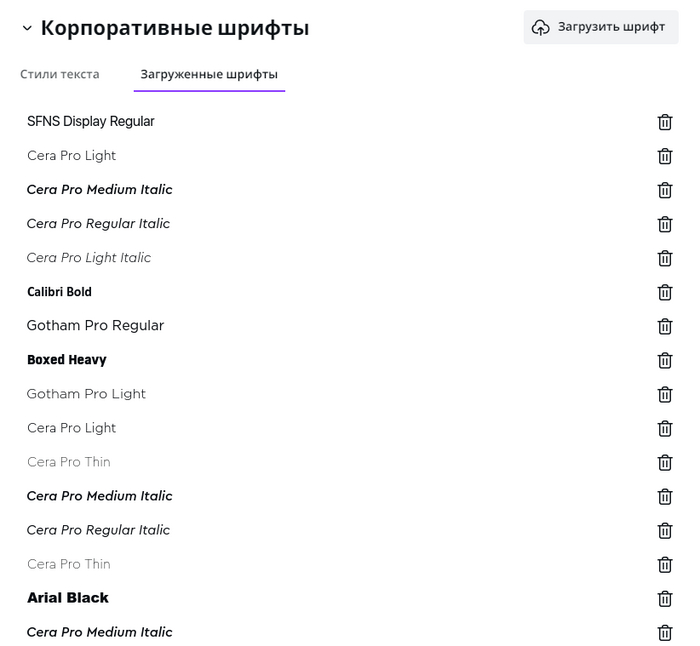Screen dimensions: 700x646
Task: Open the Загруженные шрифты tab
Action: 209,74
